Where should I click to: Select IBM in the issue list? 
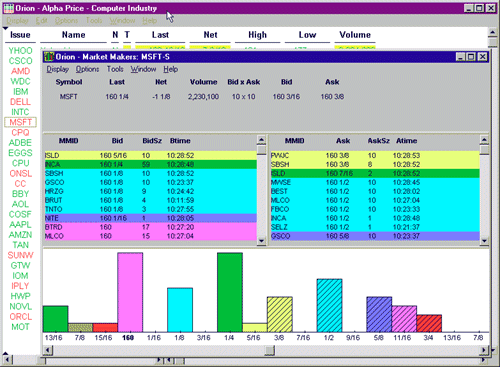(x=20, y=92)
